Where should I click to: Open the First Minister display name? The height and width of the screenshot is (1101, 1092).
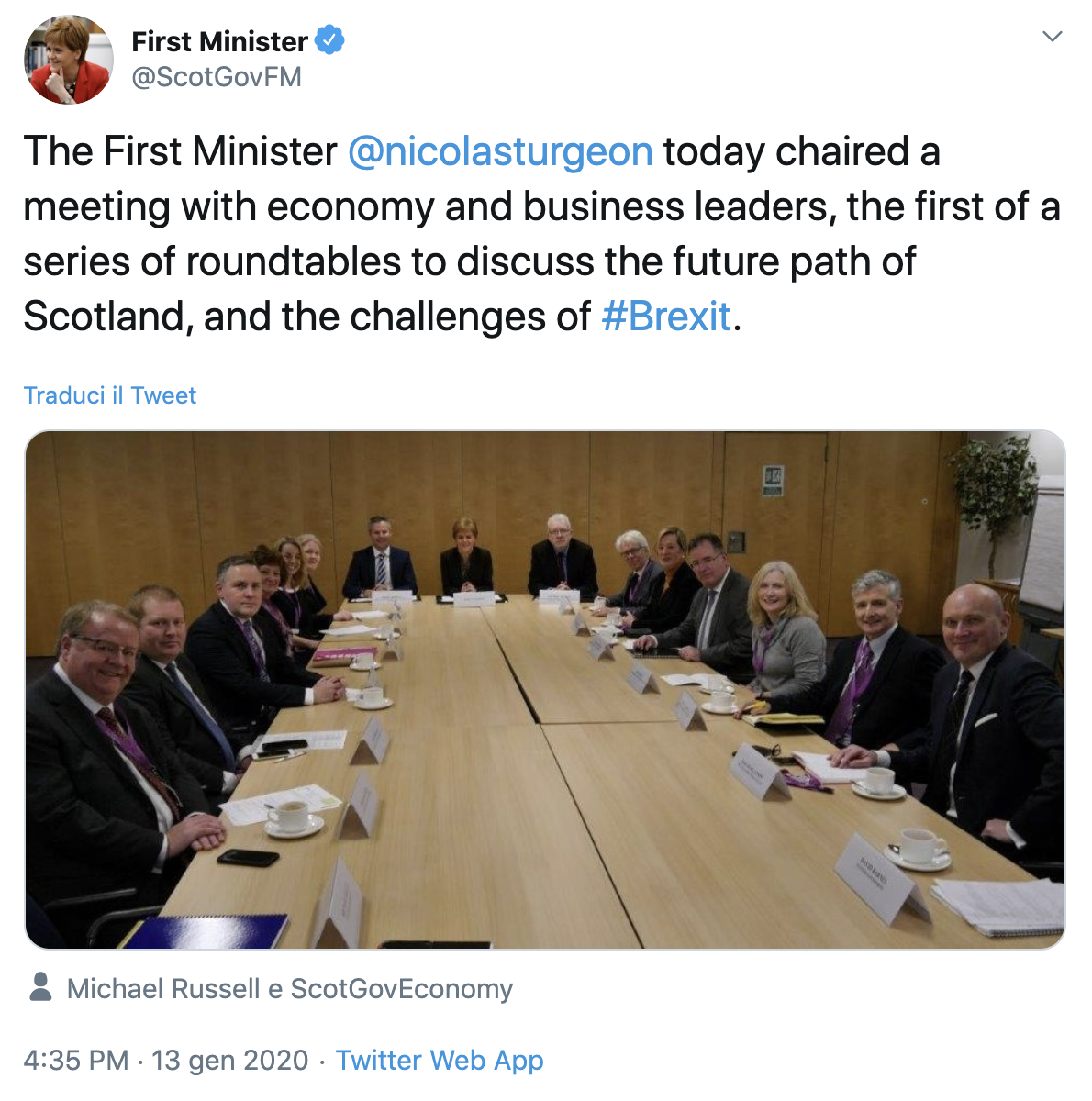point(219,41)
